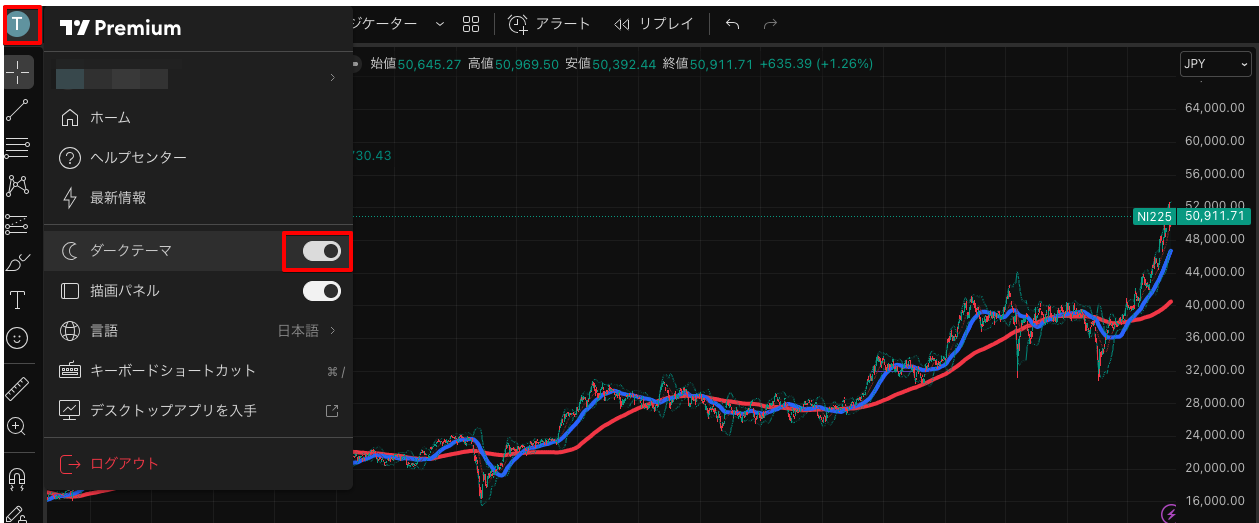
Task: Open ホーム from the menu
Action: click(x=110, y=118)
